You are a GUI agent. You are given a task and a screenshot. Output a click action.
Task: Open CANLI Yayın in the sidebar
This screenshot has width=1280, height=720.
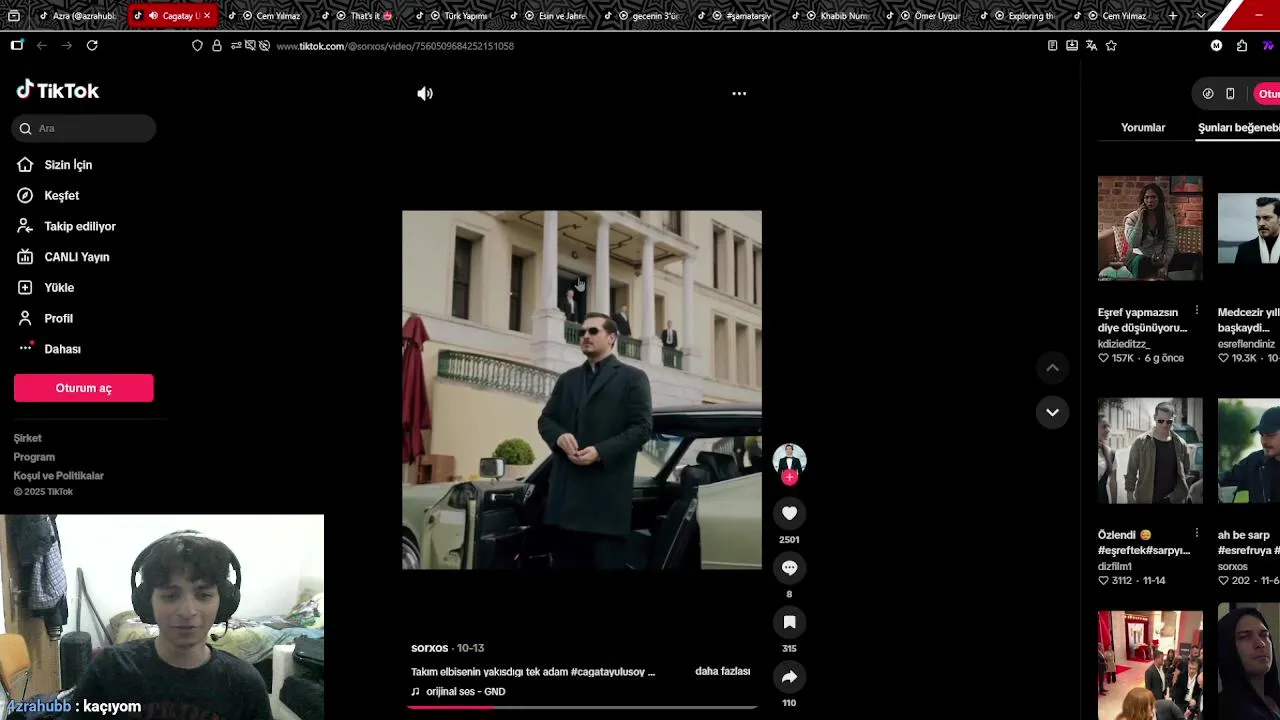tap(76, 257)
